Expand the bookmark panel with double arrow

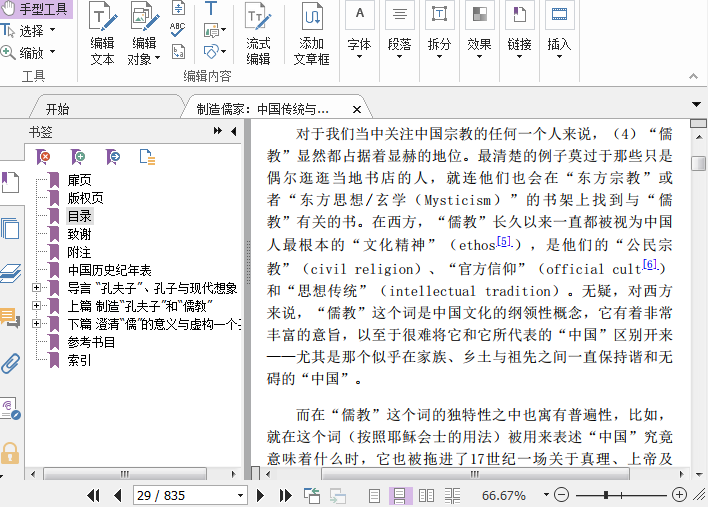coord(218,131)
